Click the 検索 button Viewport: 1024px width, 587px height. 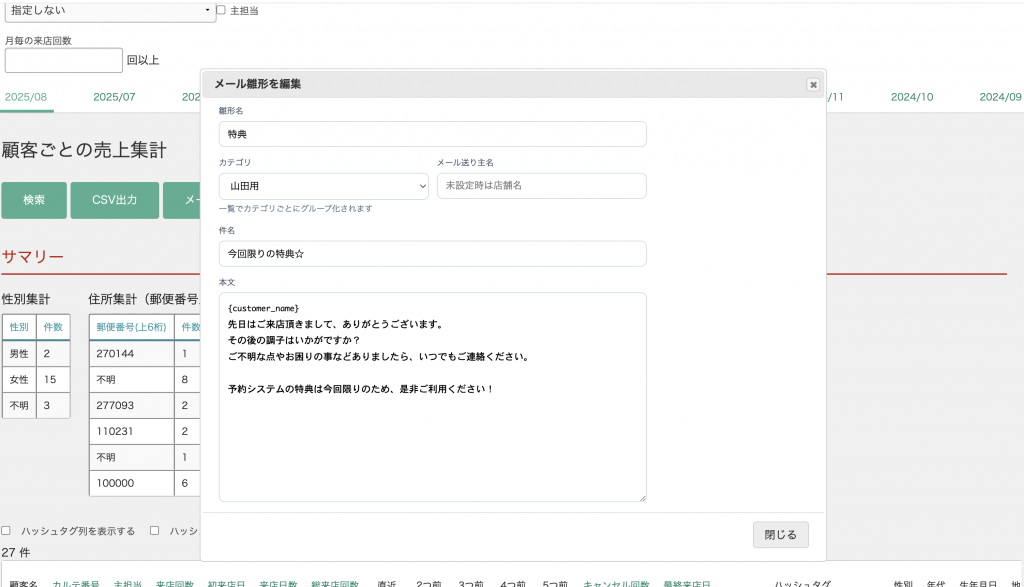point(34,200)
